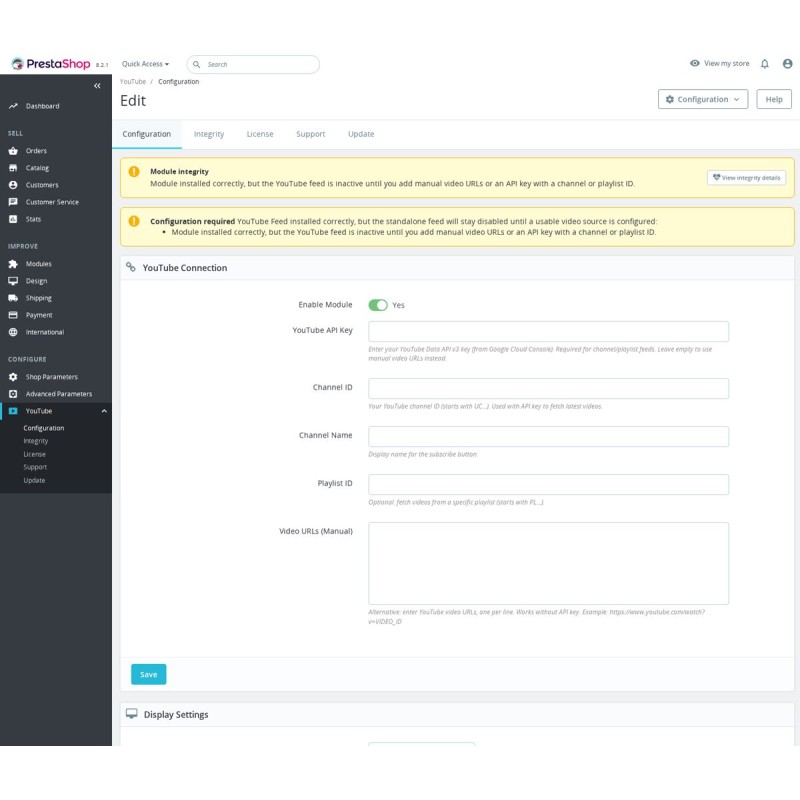Image resolution: width=800 pixels, height=800 pixels.
Task: Open the View my store link
Action: coord(719,63)
